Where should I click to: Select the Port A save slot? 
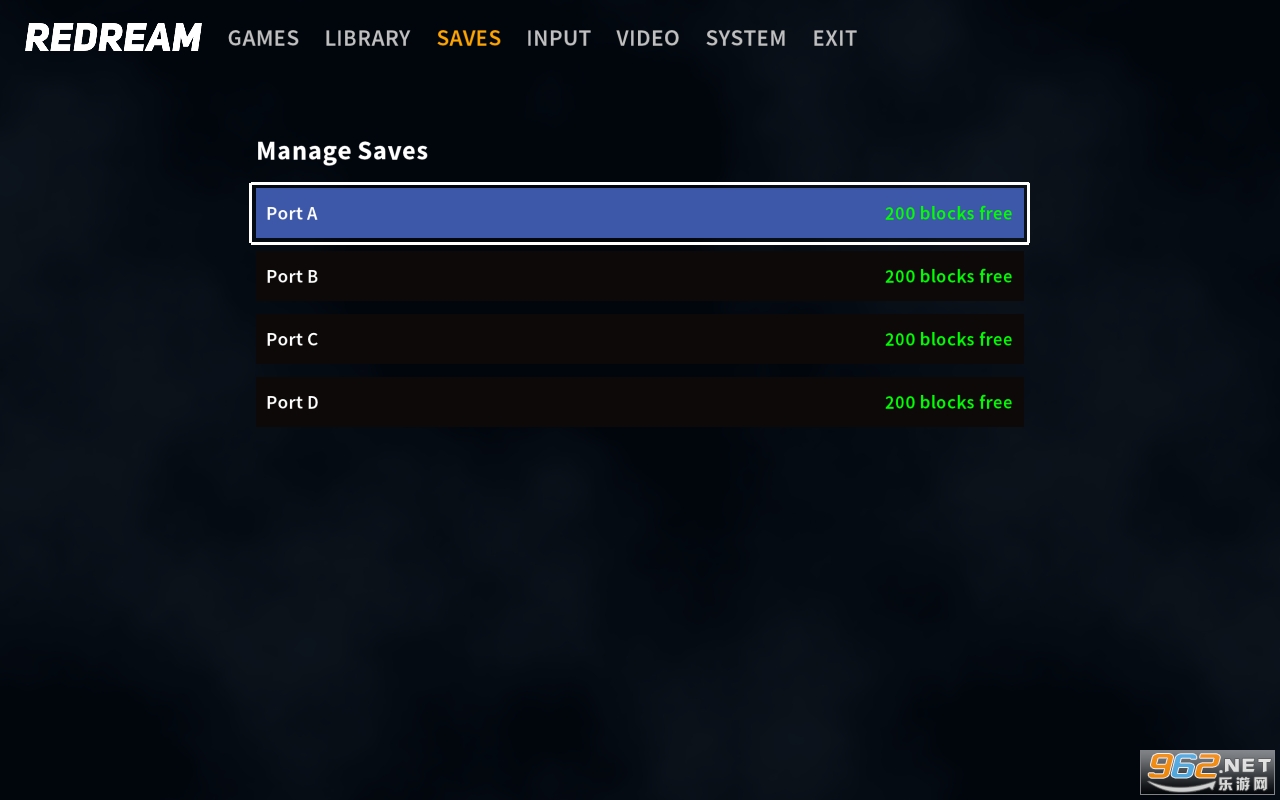point(639,213)
